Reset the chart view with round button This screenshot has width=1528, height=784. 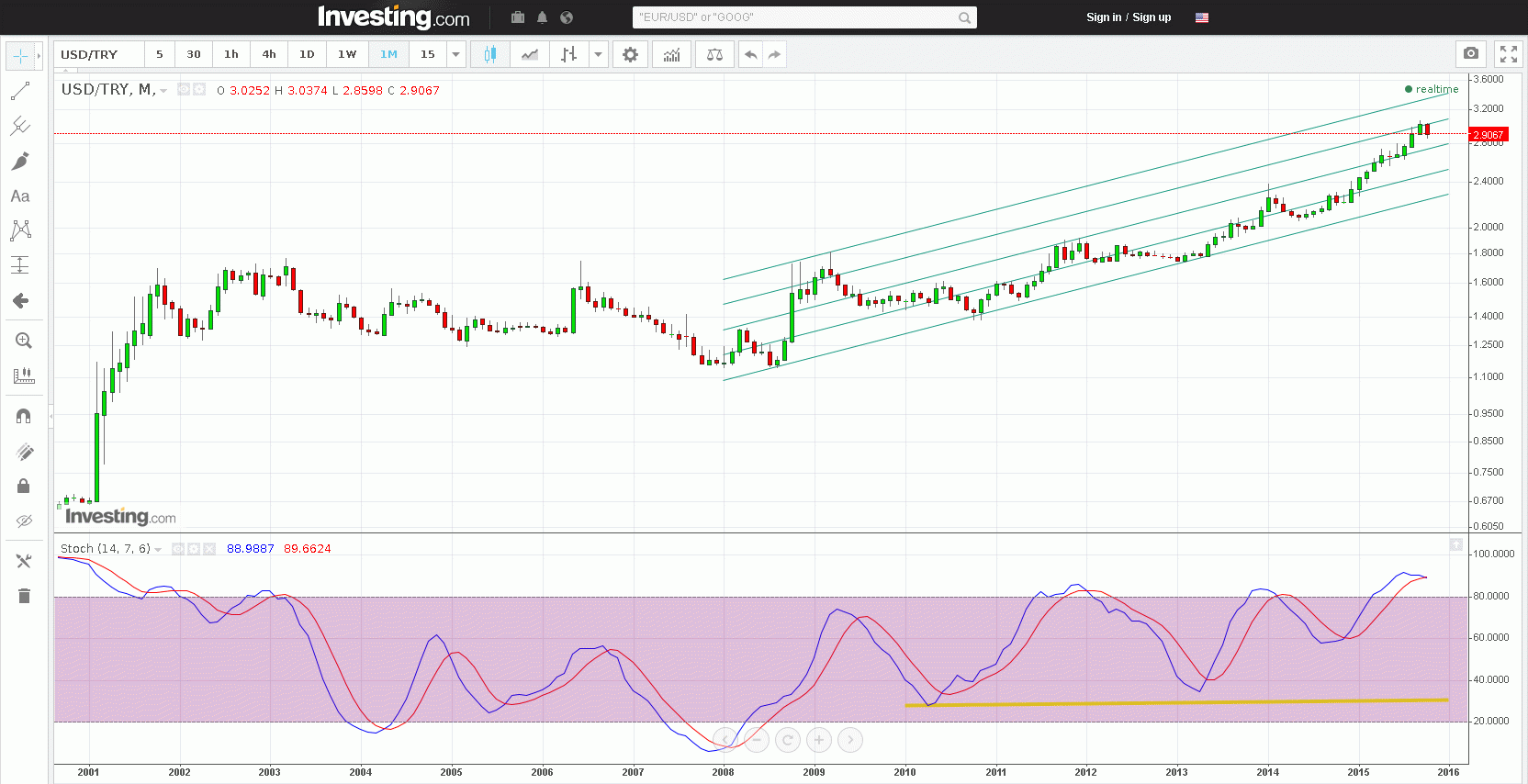pos(788,740)
